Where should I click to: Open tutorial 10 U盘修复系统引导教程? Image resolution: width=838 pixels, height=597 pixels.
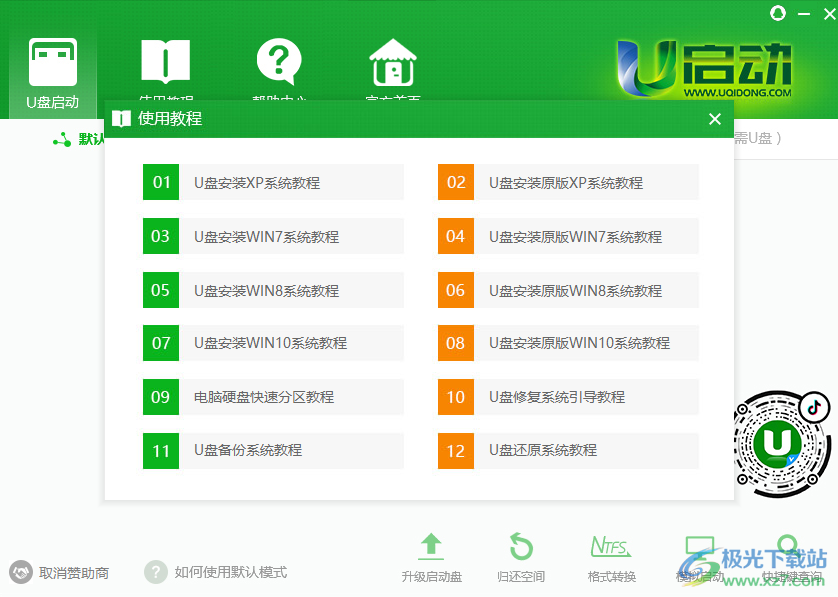pyautogui.click(x=568, y=397)
